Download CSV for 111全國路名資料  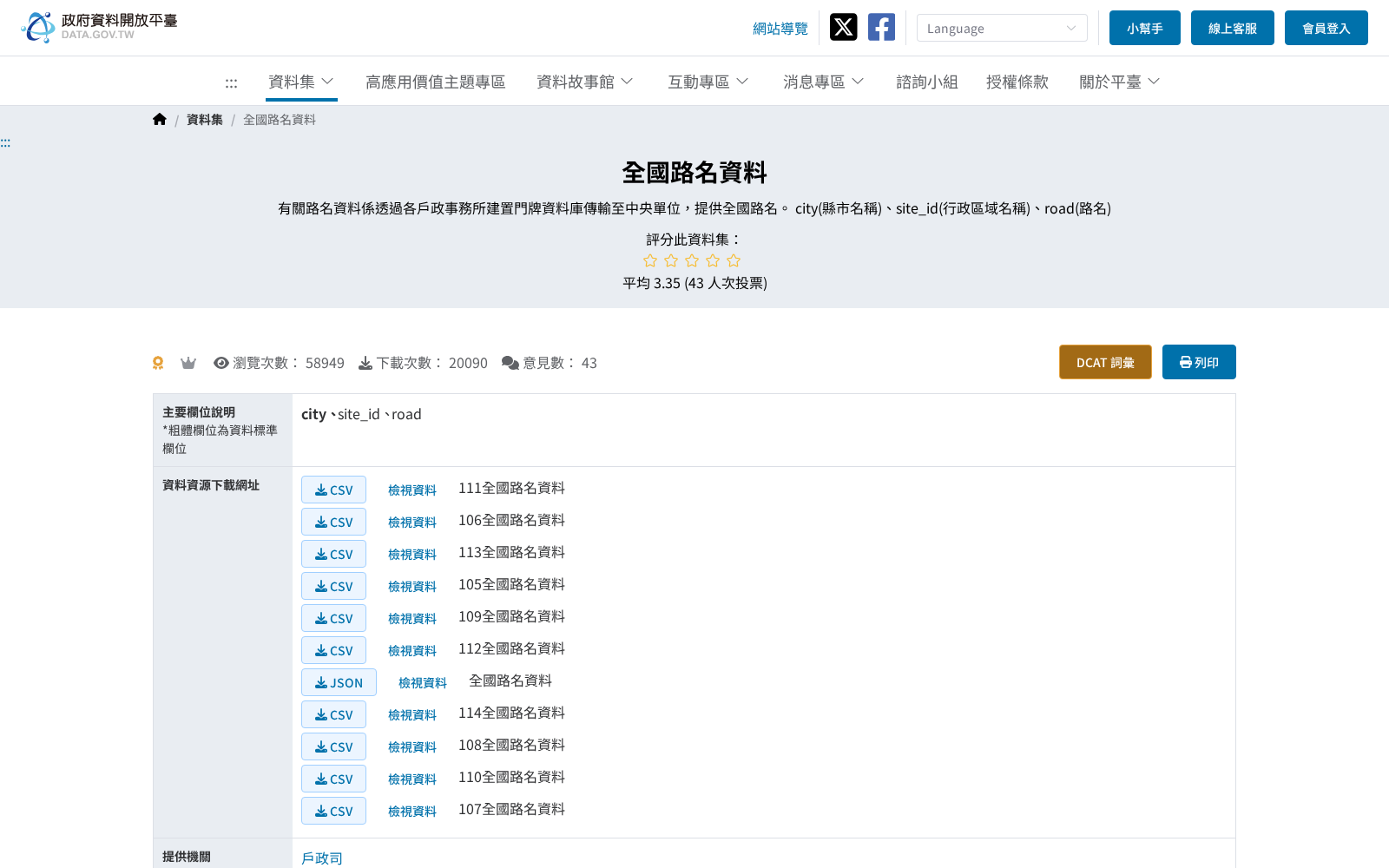(x=333, y=490)
